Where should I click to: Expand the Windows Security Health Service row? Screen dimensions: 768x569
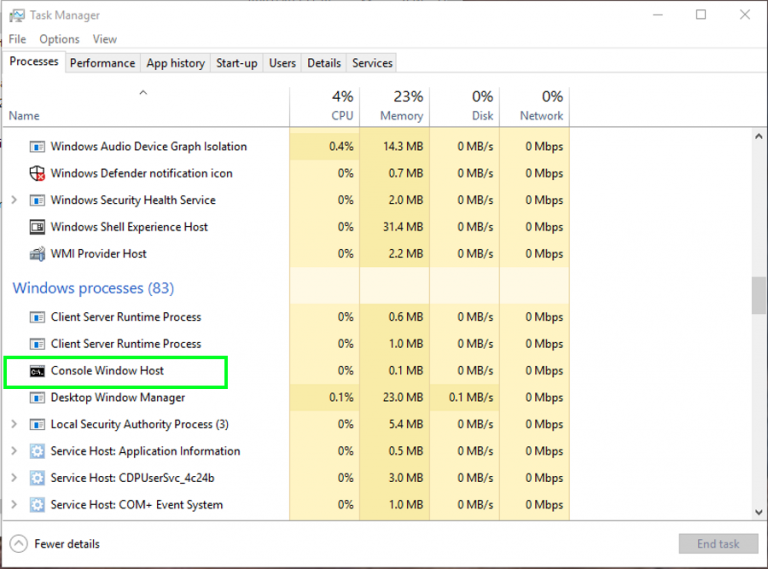[13, 200]
